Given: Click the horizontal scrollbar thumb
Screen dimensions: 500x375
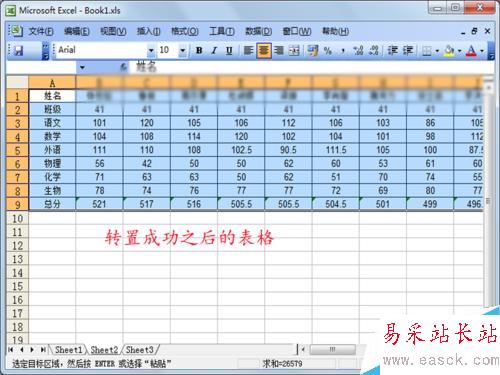Looking at the screenshot, I should 332,349.
